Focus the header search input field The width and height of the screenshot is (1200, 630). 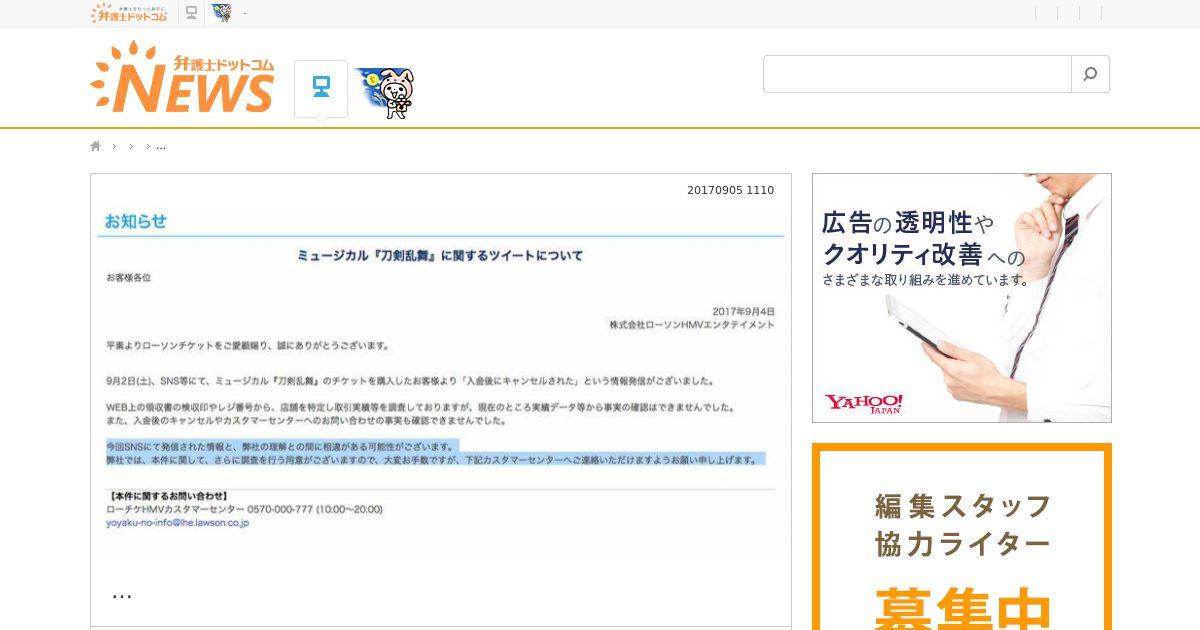(x=917, y=74)
